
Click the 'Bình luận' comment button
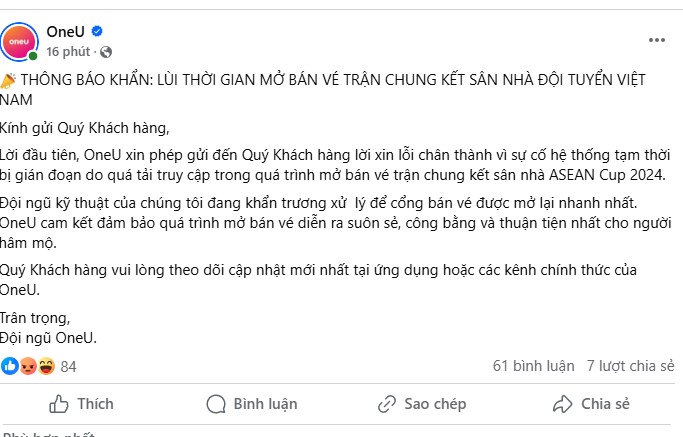[x=252, y=404]
